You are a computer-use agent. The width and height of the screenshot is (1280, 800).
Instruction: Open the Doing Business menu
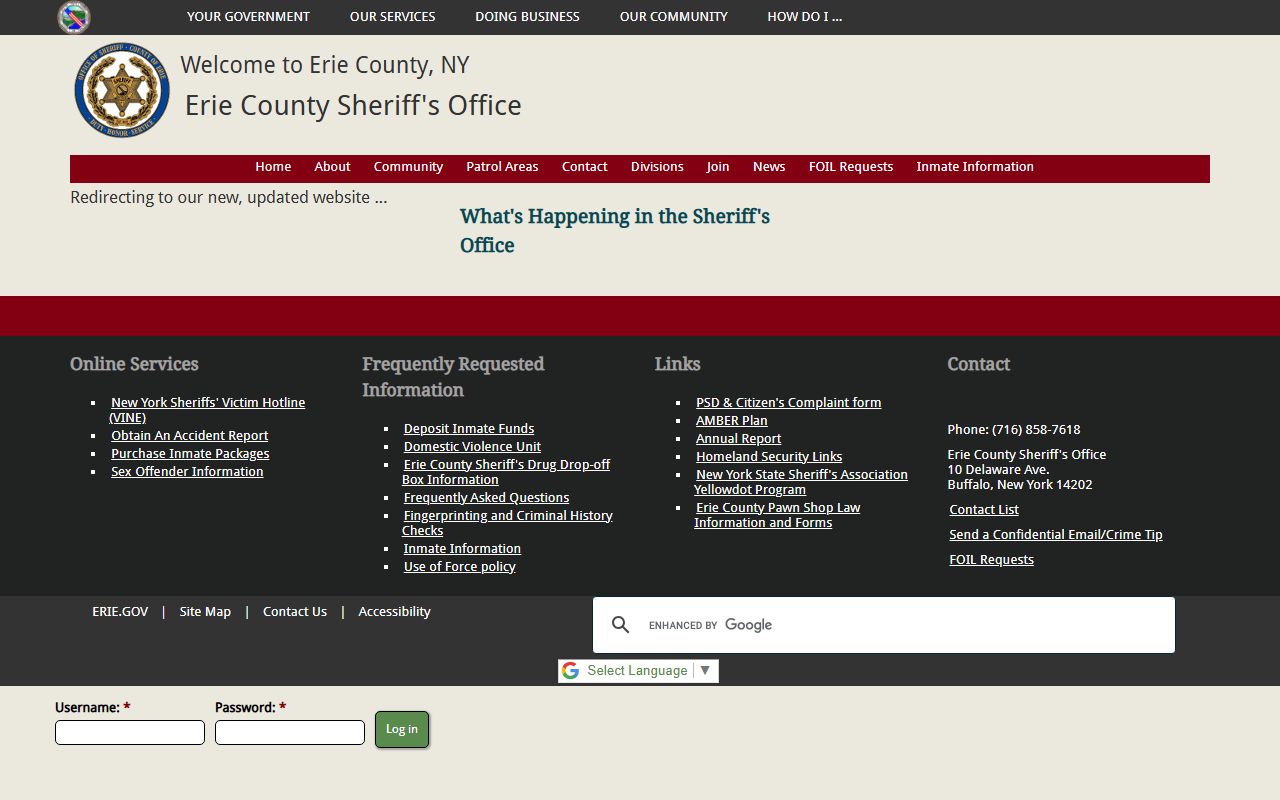point(527,17)
